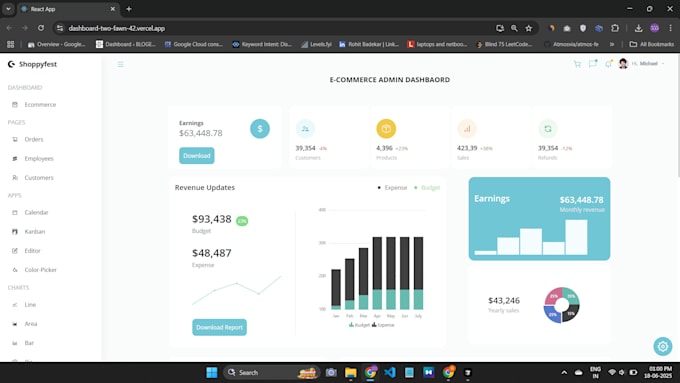Viewport: 680px width, 383px height.
Task: Open Editor app in sidebar
Action: [33, 250]
